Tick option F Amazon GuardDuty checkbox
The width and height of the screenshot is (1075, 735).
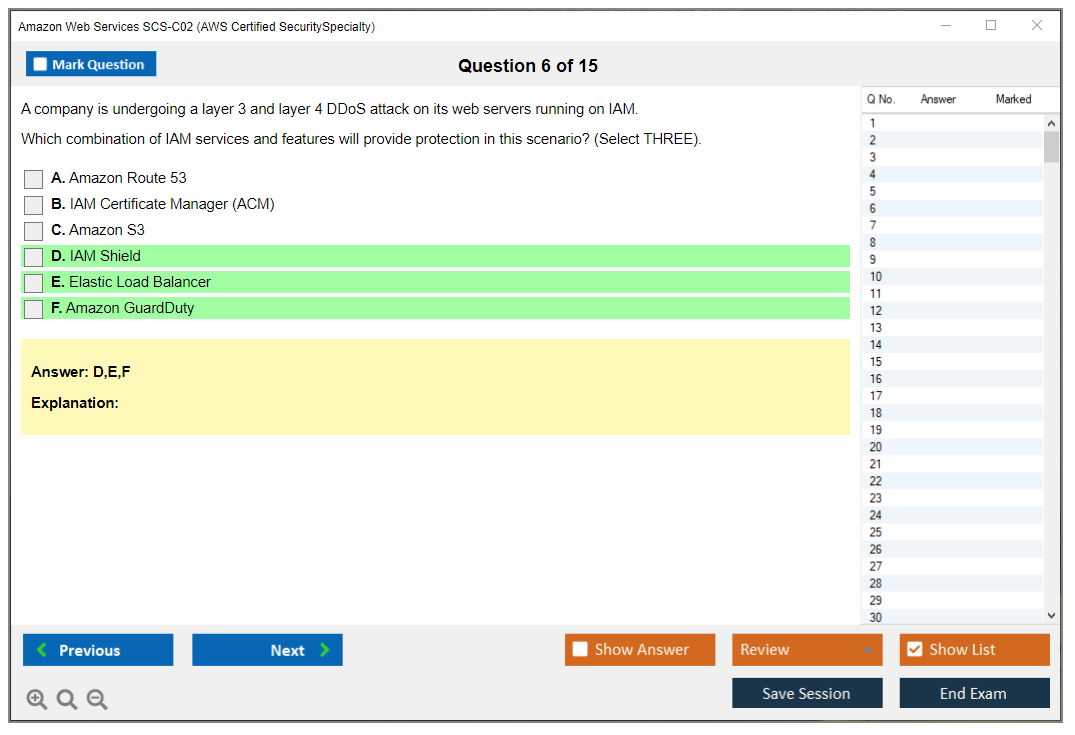tap(34, 309)
